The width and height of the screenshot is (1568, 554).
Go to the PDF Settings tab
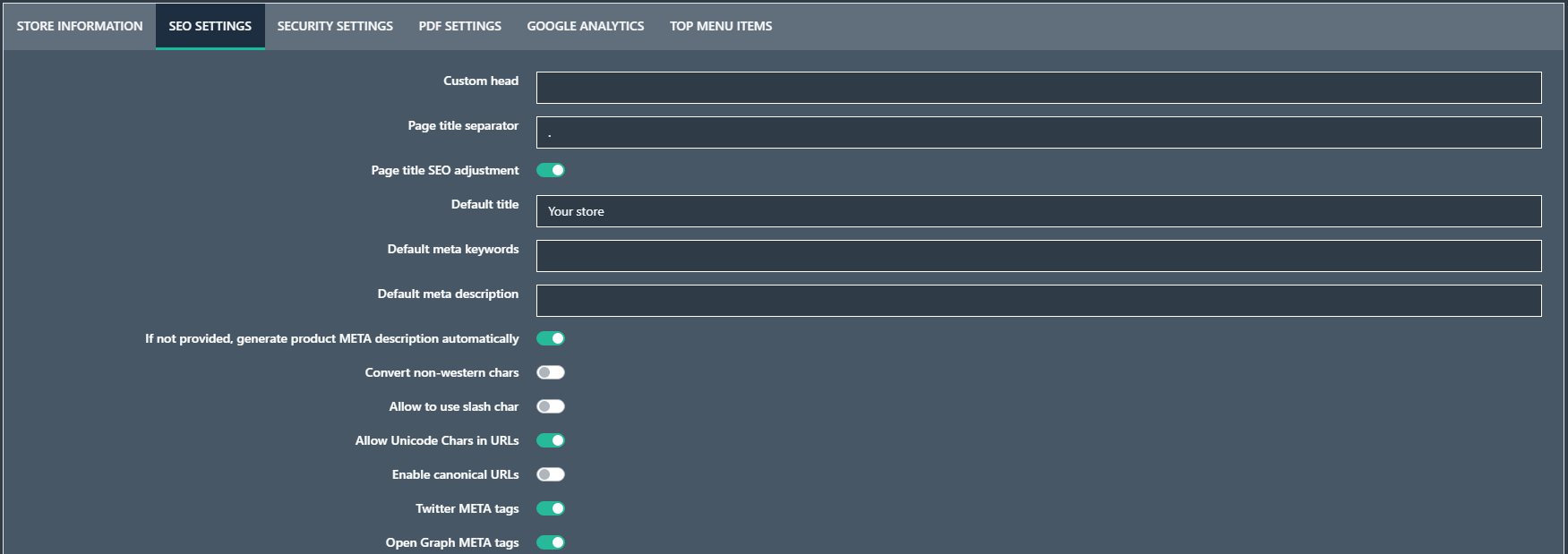pyautogui.click(x=460, y=26)
